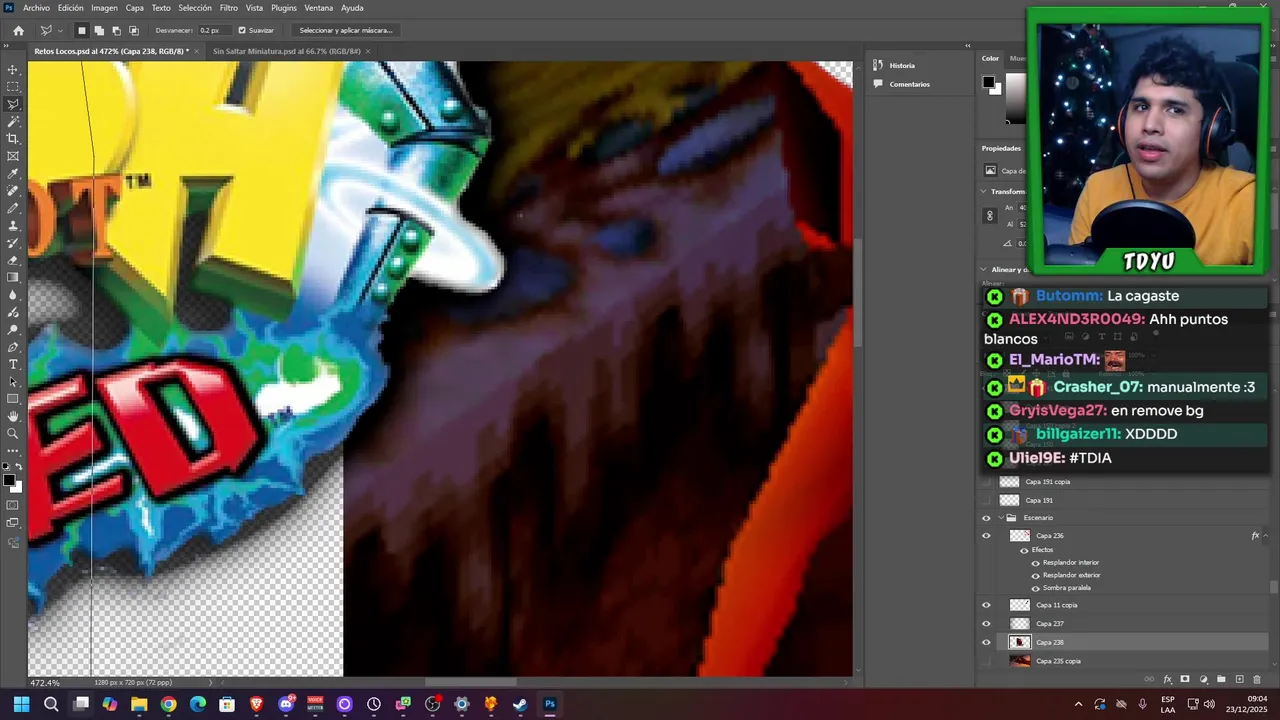This screenshot has height=720, width=1280.
Task: Select the Hand tool
Action: [x=13, y=416]
